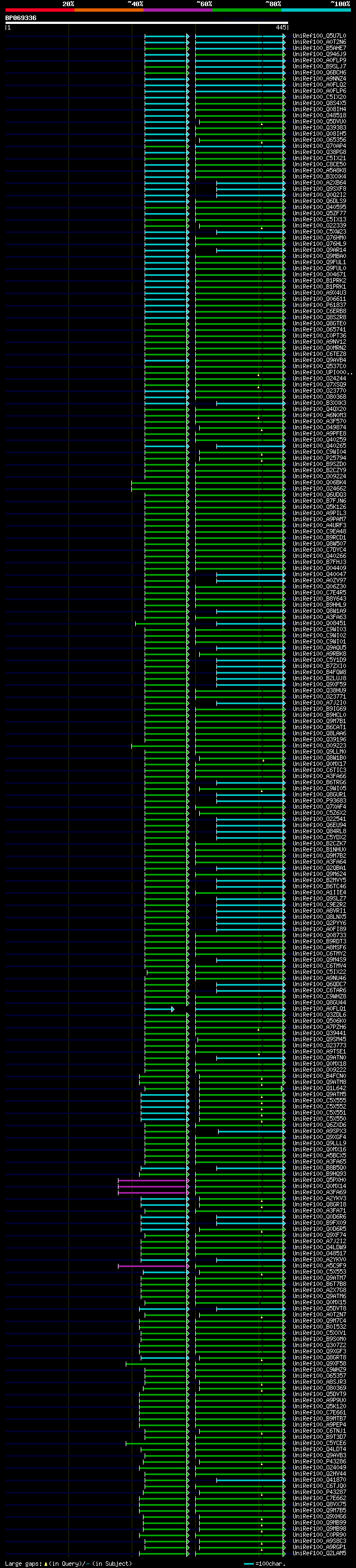Select hit label UniRef100_Q9SXF8

[319, 189]
